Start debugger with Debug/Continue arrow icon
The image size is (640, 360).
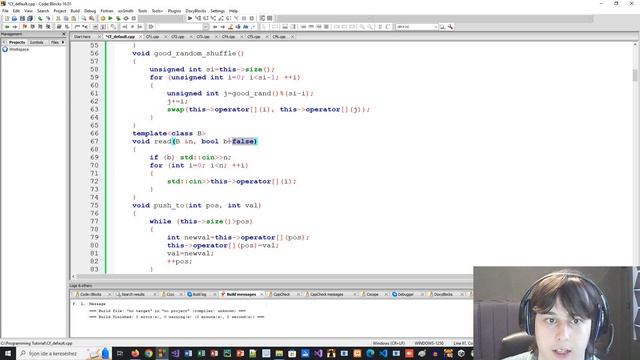pyautogui.click(x=190, y=18)
